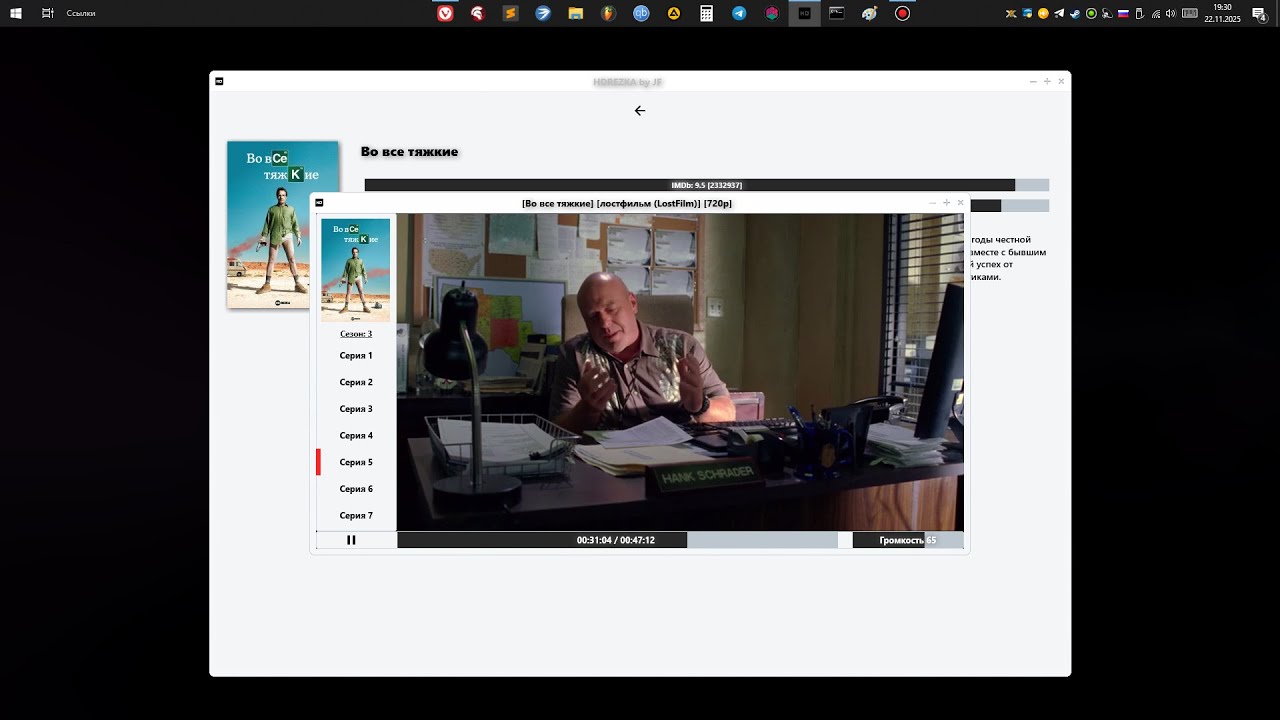Image resolution: width=1280 pixels, height=720 pixels.
Task: Click the green circle tray icon
Action: tap(1091, 13)
